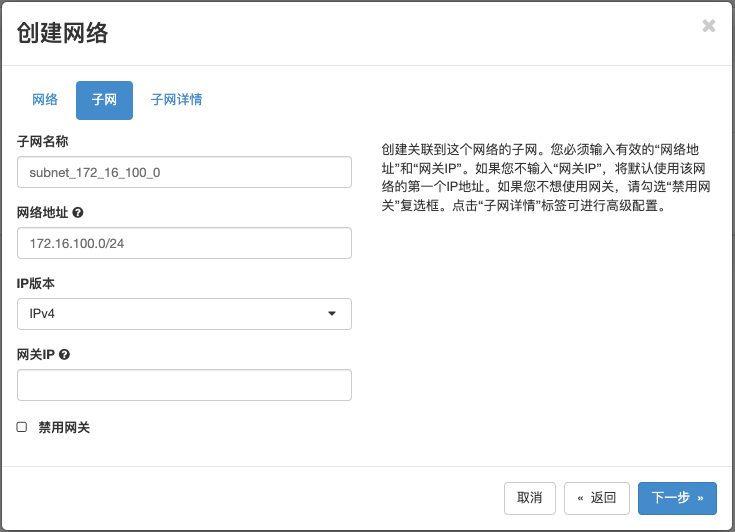
Task: Click the 创建网络 dialog title
Action: [x=62, y=33]
